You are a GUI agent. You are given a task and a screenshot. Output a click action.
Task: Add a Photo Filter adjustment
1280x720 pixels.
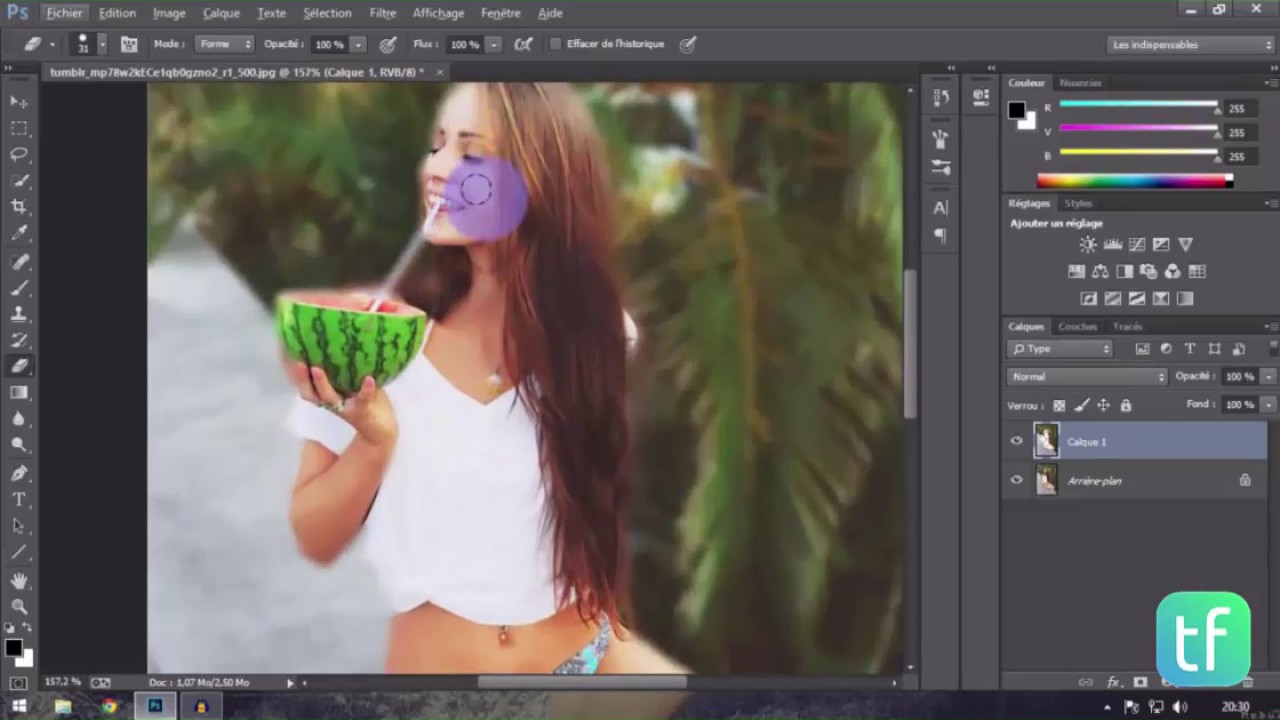tap(1149, 271)
